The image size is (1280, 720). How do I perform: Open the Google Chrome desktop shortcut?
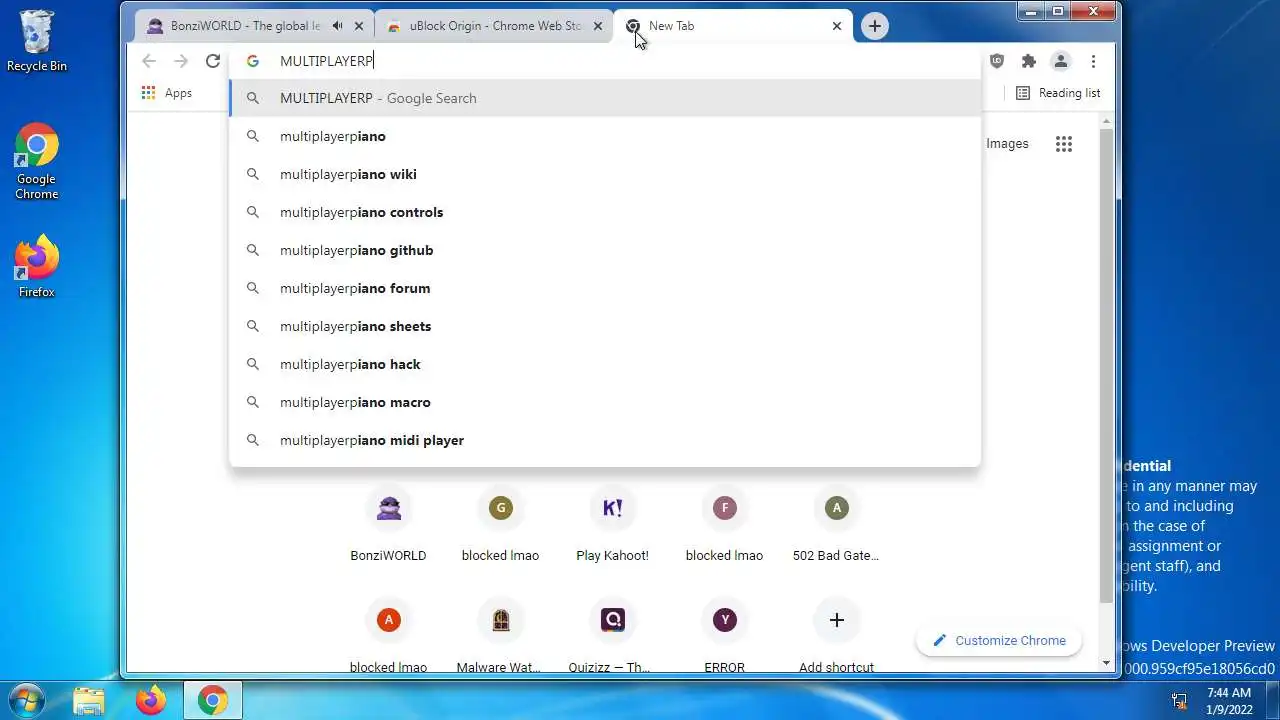[x=37, y=162]
